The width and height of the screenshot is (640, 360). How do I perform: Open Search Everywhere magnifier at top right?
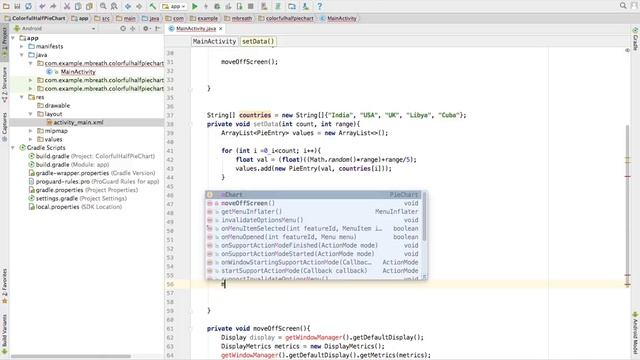[x=623, y=6]
